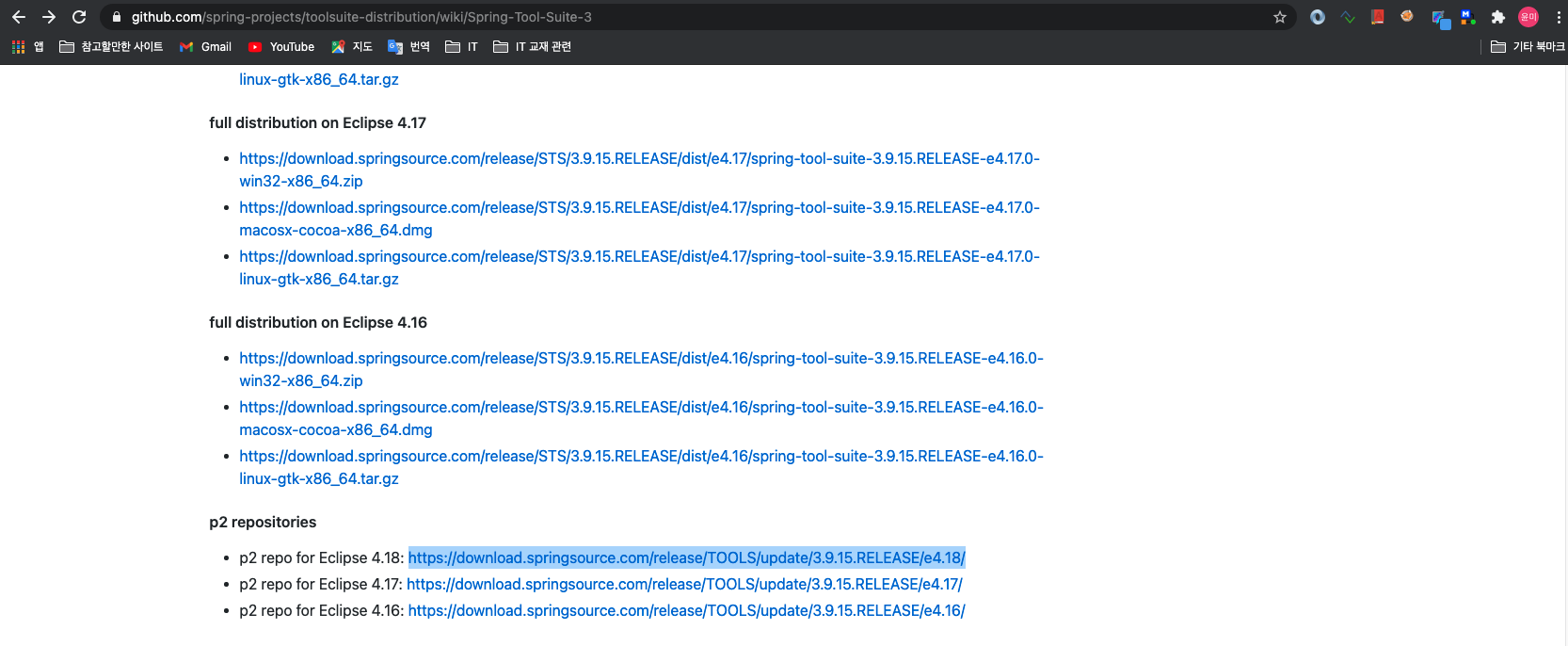Click the lock site info icon
This screenshot has height=646, width=1568.
(x=117, y=17)
